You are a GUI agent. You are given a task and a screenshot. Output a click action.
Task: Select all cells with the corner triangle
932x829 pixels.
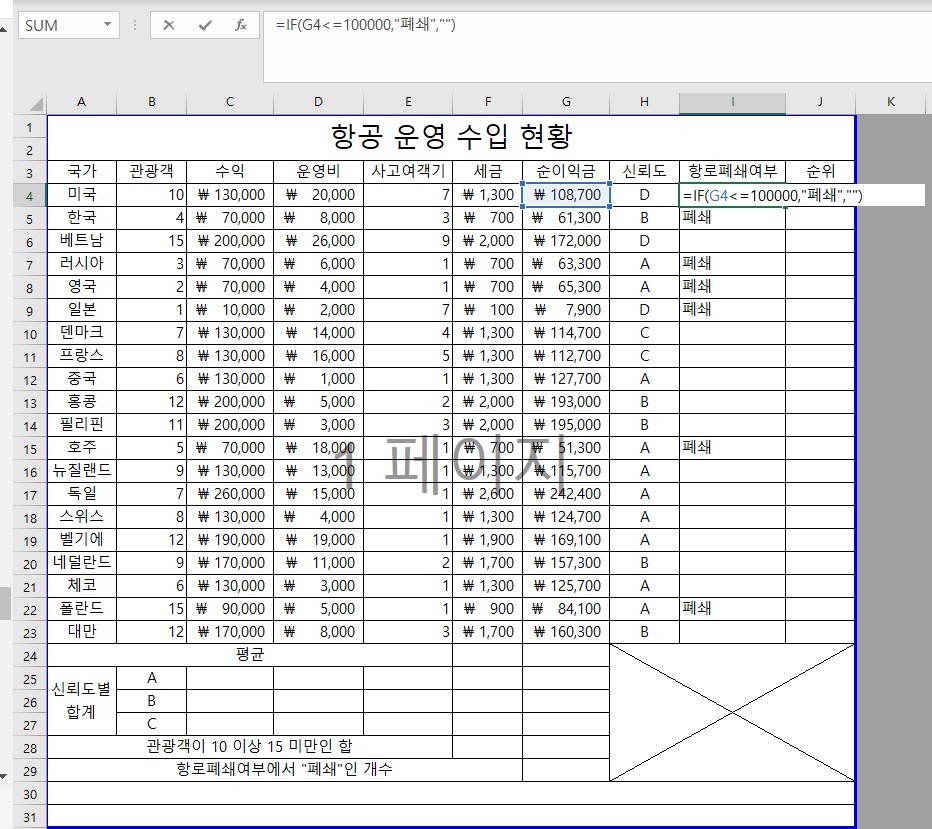(x=36, y=105)
